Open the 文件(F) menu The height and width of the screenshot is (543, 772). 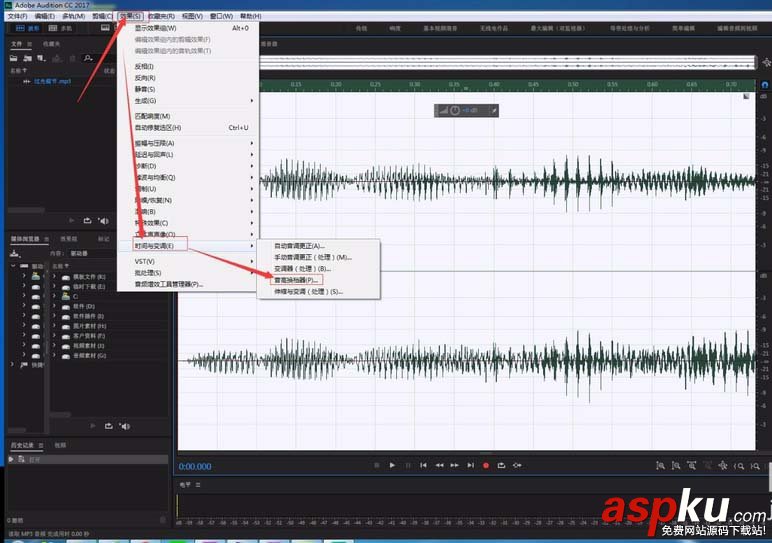(17, 16)
